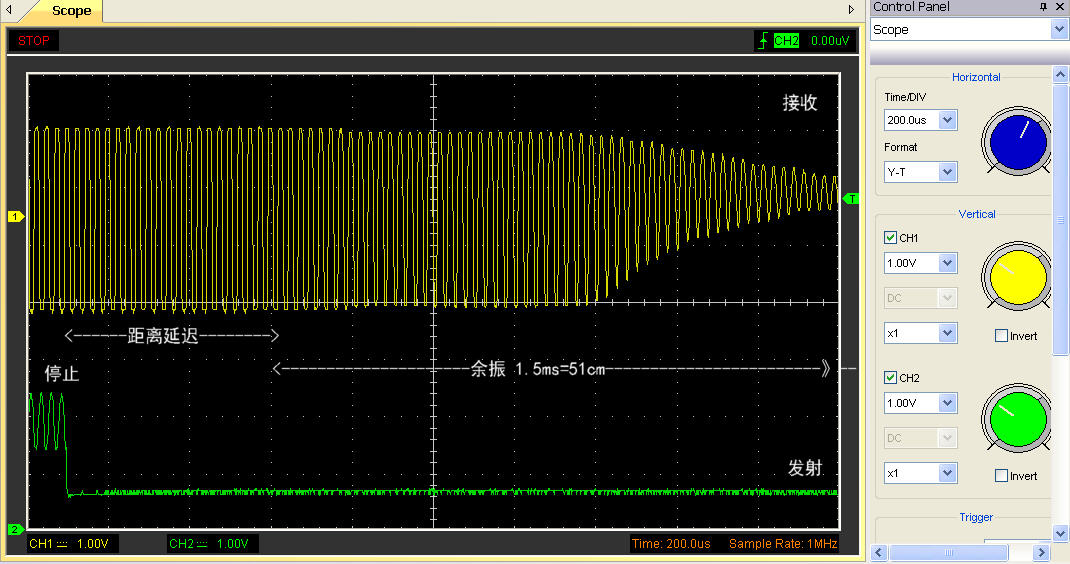Click the Sample Rate: 1MHz readout
Image resolution: width=1070 pixels, height=564 pixels.
coord(783,544)
